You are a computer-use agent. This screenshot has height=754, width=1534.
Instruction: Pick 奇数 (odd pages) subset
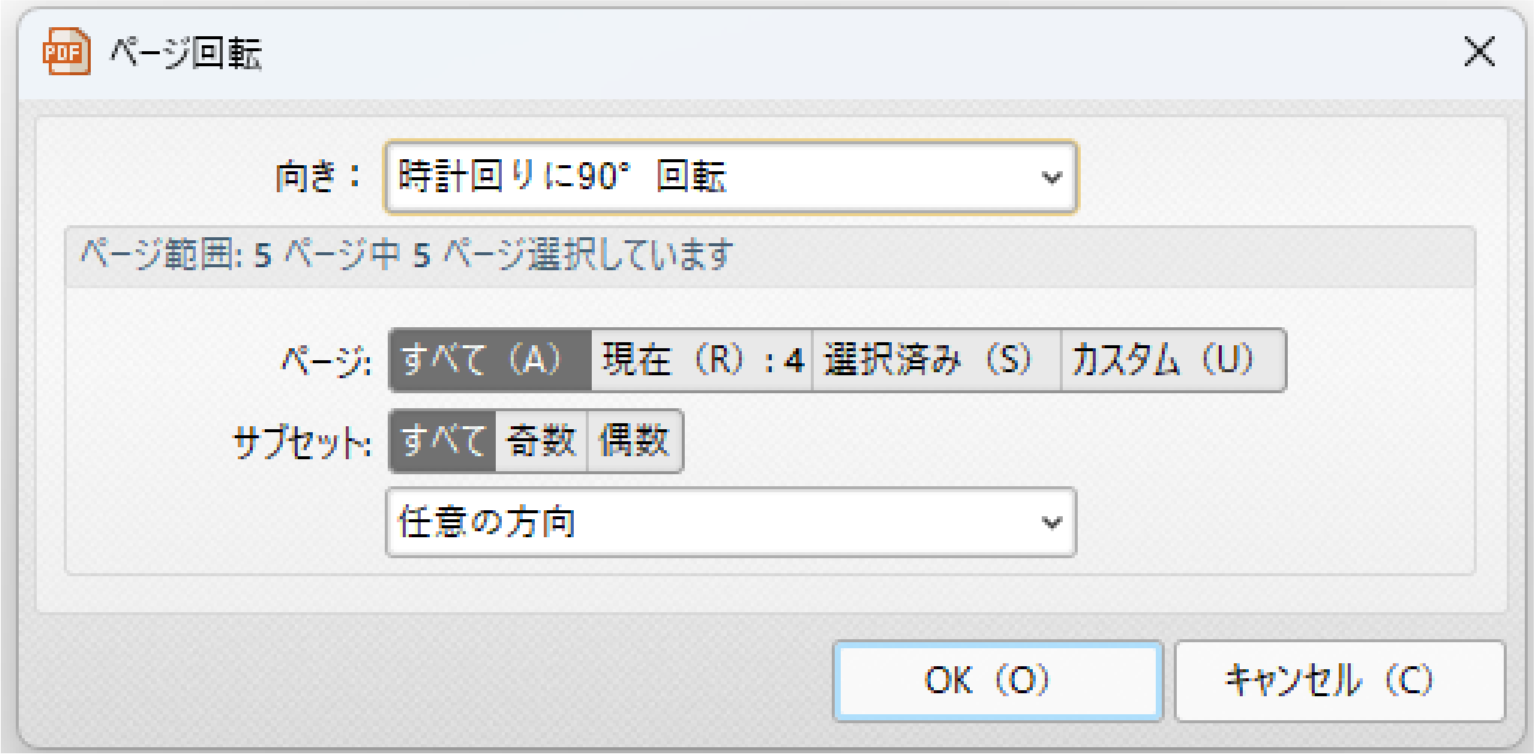[x=541, y=441]
